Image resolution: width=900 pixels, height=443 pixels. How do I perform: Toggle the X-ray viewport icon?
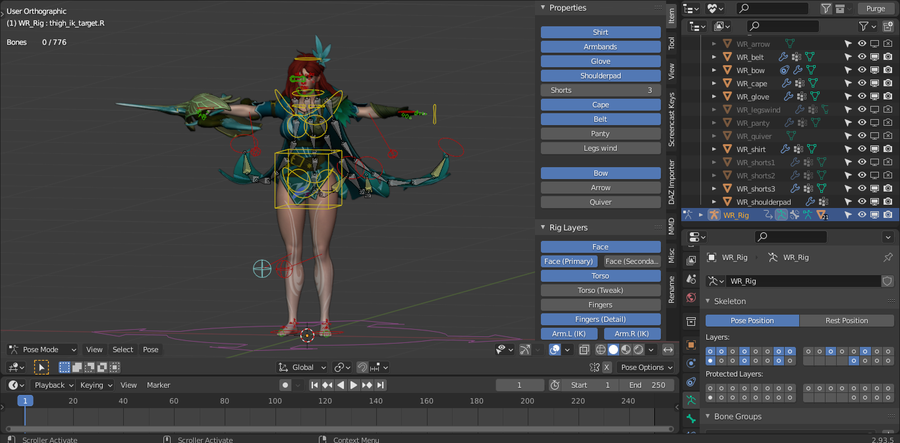tap(582, 350)
